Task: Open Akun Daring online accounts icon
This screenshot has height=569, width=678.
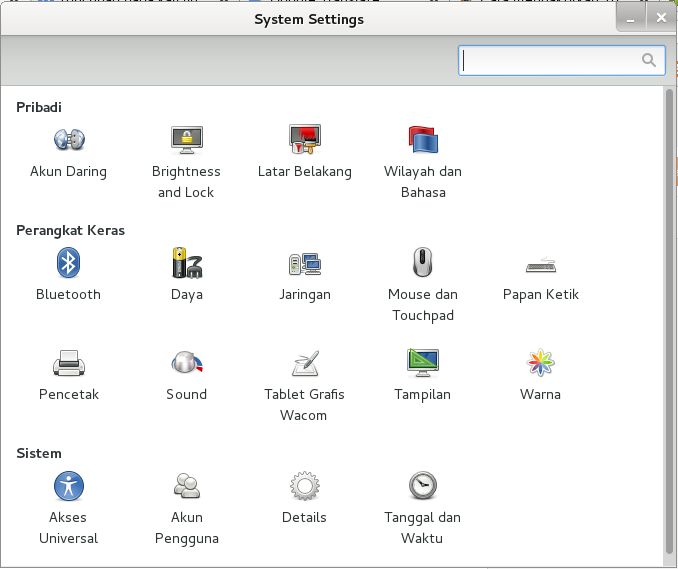Action: (69, 139)
